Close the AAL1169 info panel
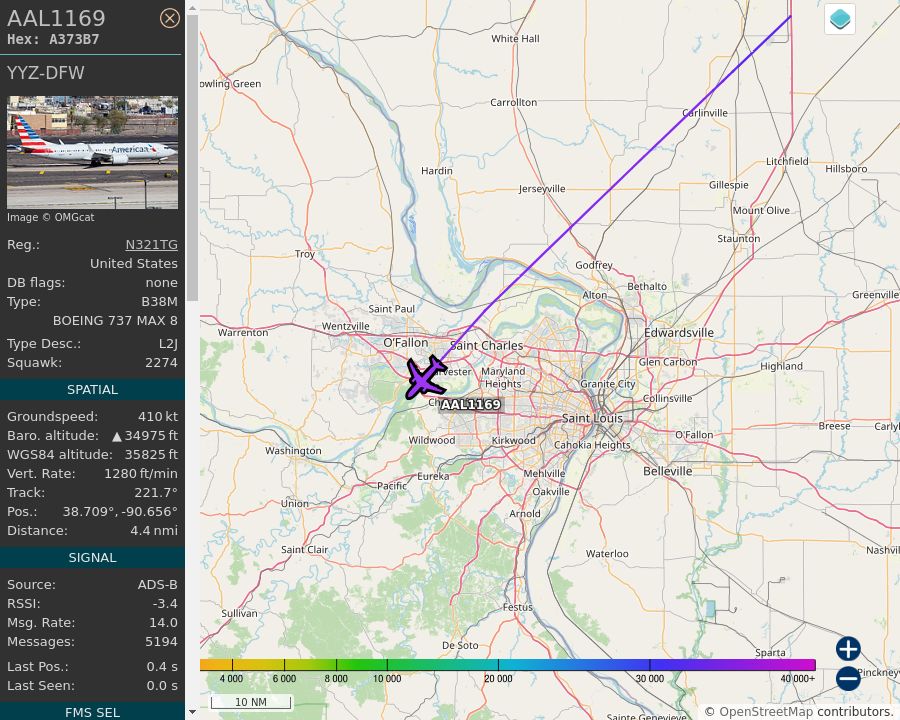The height and width of the screenshot is (720, 900). pyautogui.click(x=169, y=18)
